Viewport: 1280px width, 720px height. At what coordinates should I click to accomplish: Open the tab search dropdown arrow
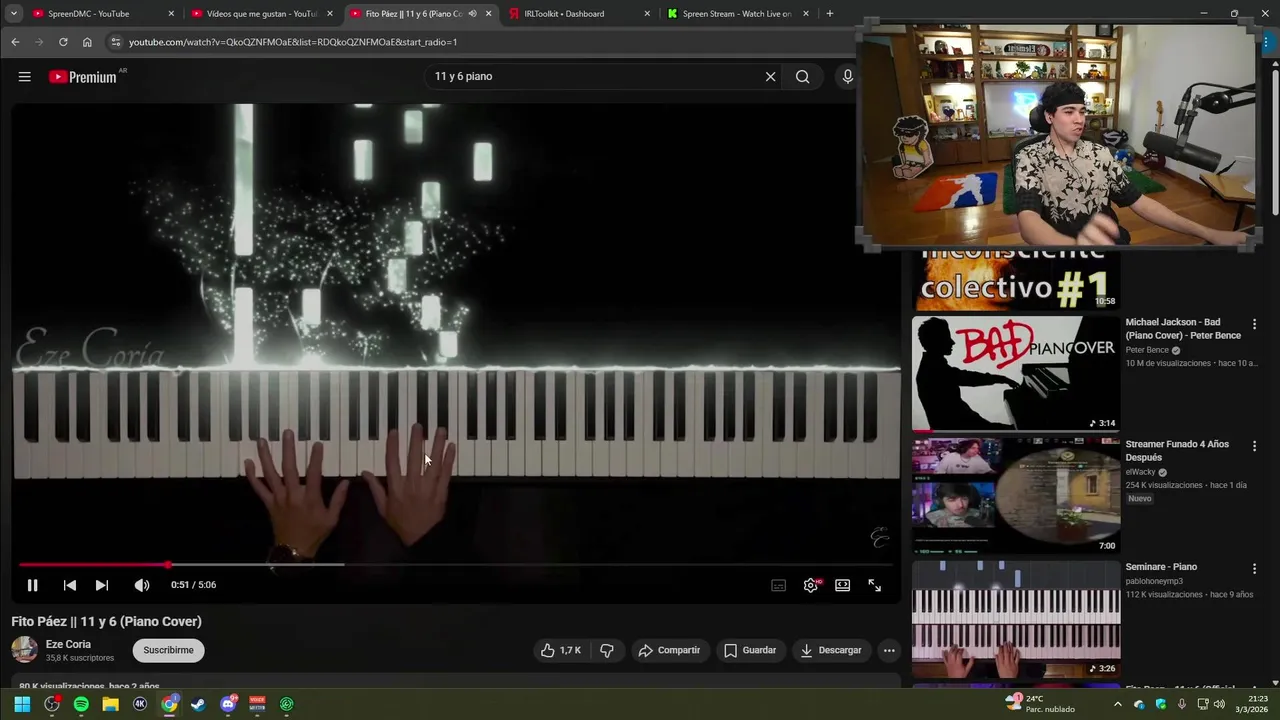(x=13, y=14)
